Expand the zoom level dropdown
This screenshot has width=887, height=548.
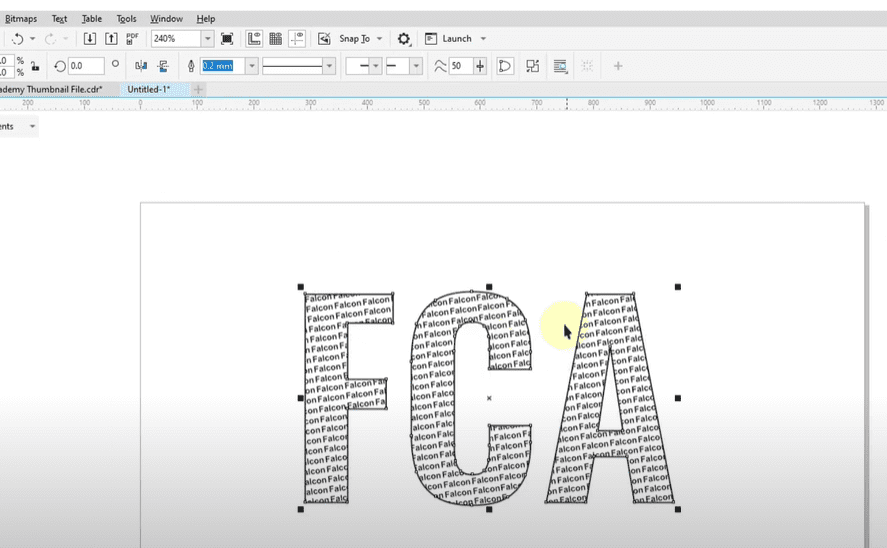[x=208, y=39]
